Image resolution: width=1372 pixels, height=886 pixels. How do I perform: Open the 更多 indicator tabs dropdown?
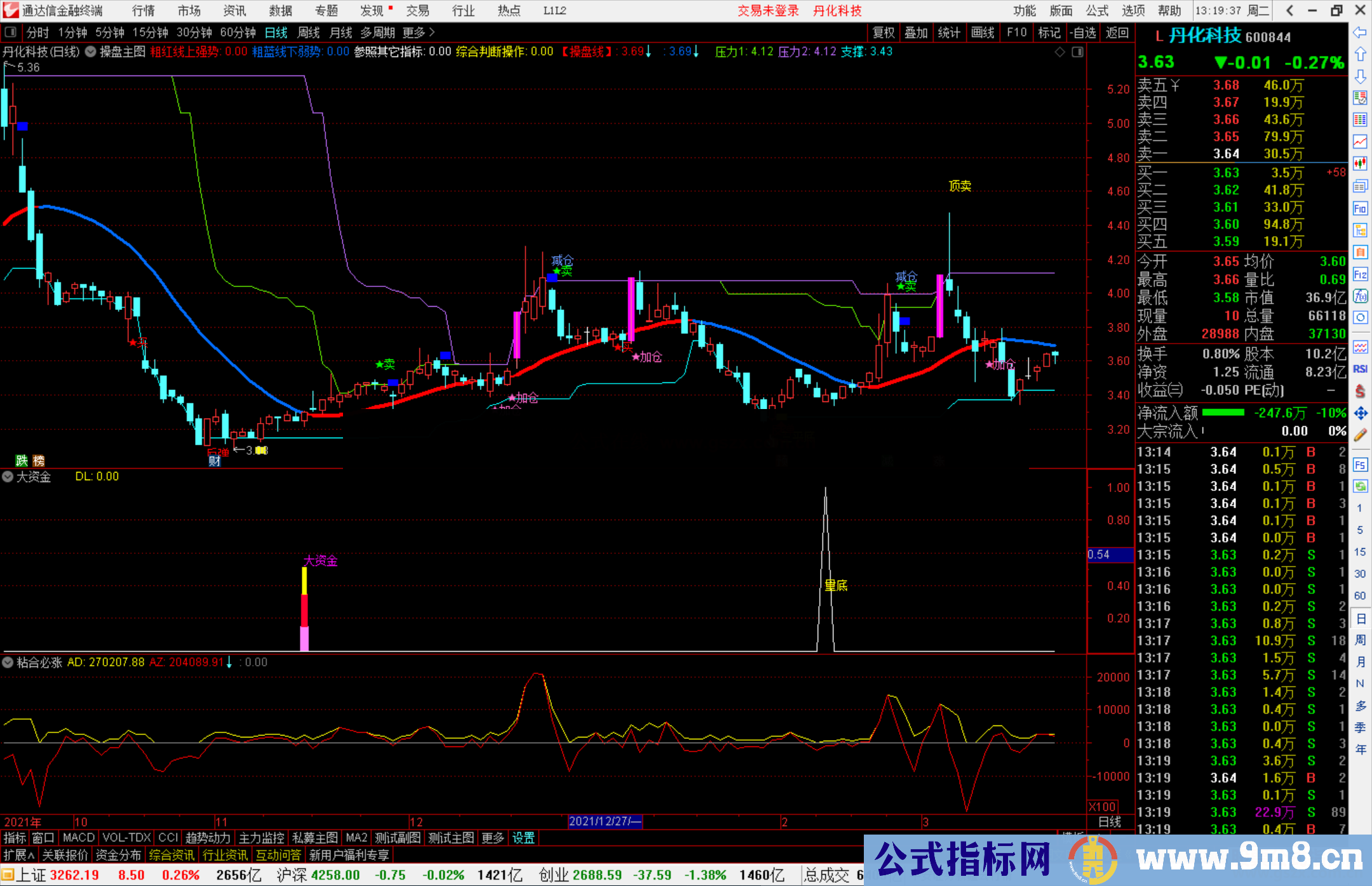point(492,838)
